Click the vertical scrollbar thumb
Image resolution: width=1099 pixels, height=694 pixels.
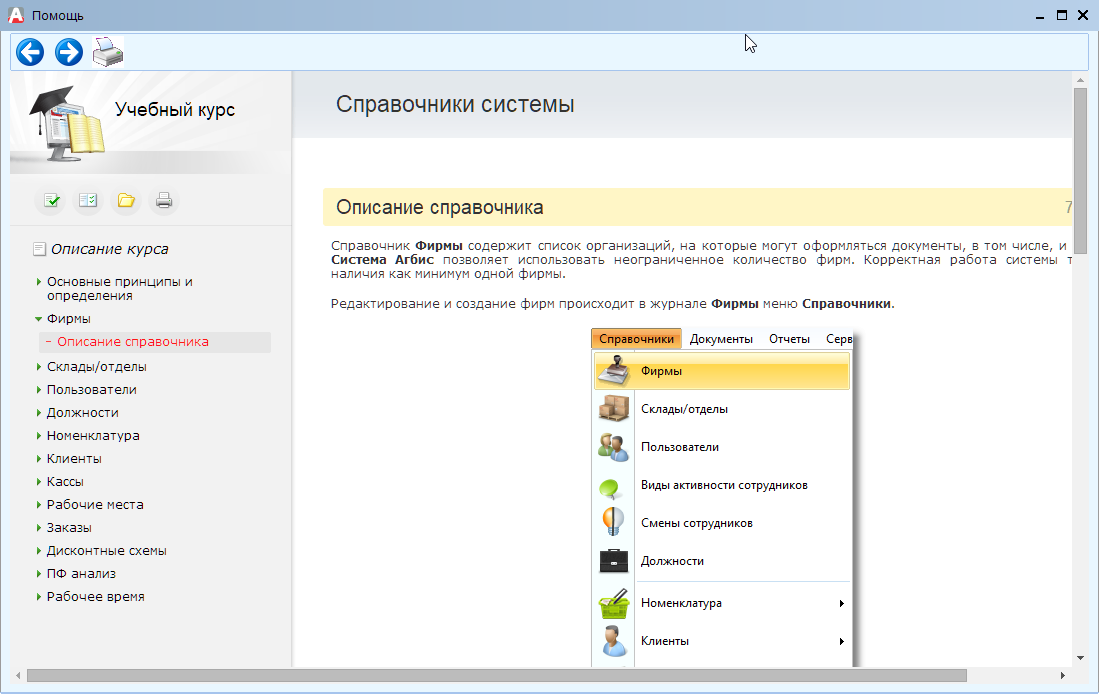click(1080, 170)
